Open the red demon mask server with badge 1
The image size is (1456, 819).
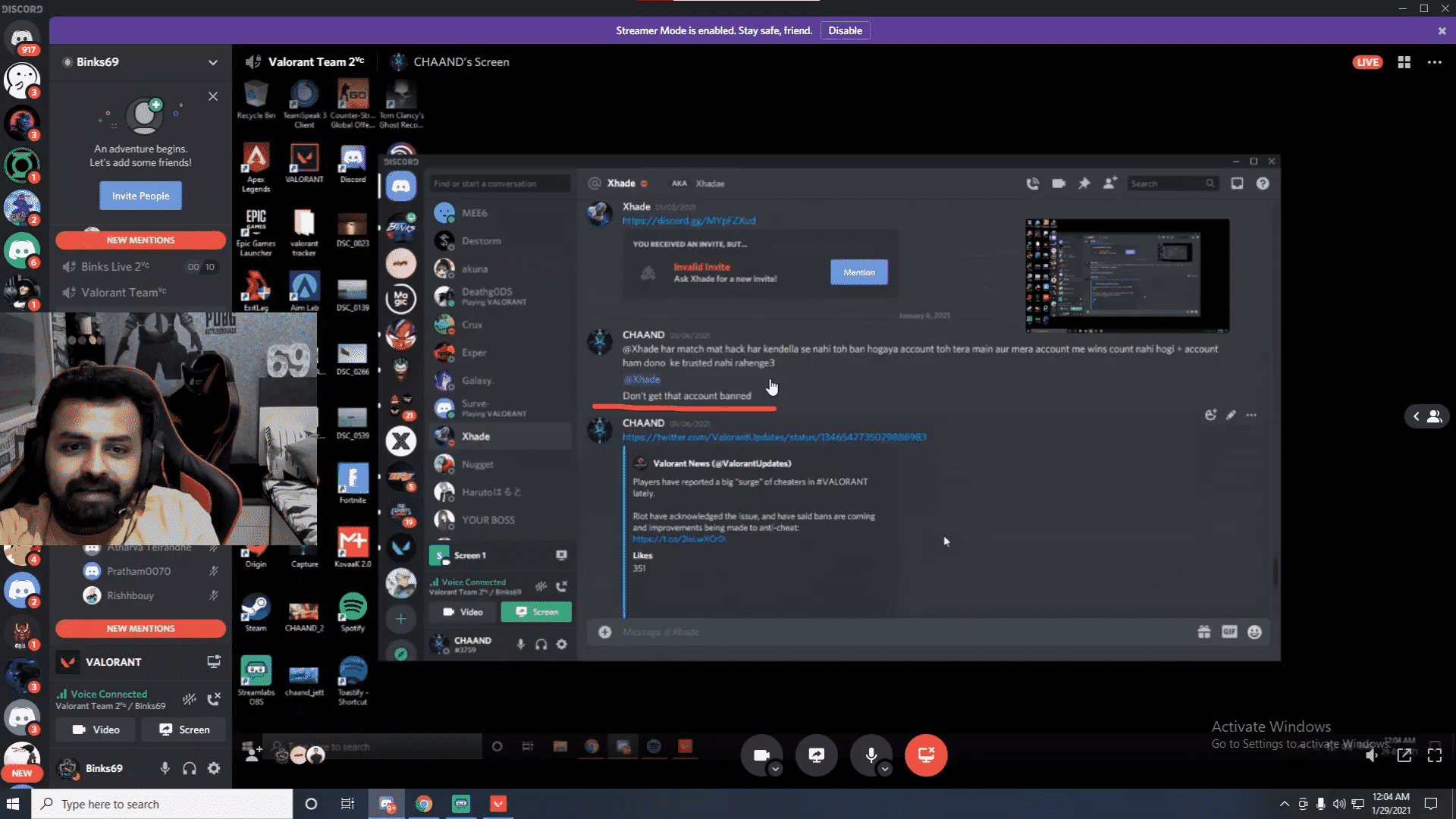click(x=22, y=632)
